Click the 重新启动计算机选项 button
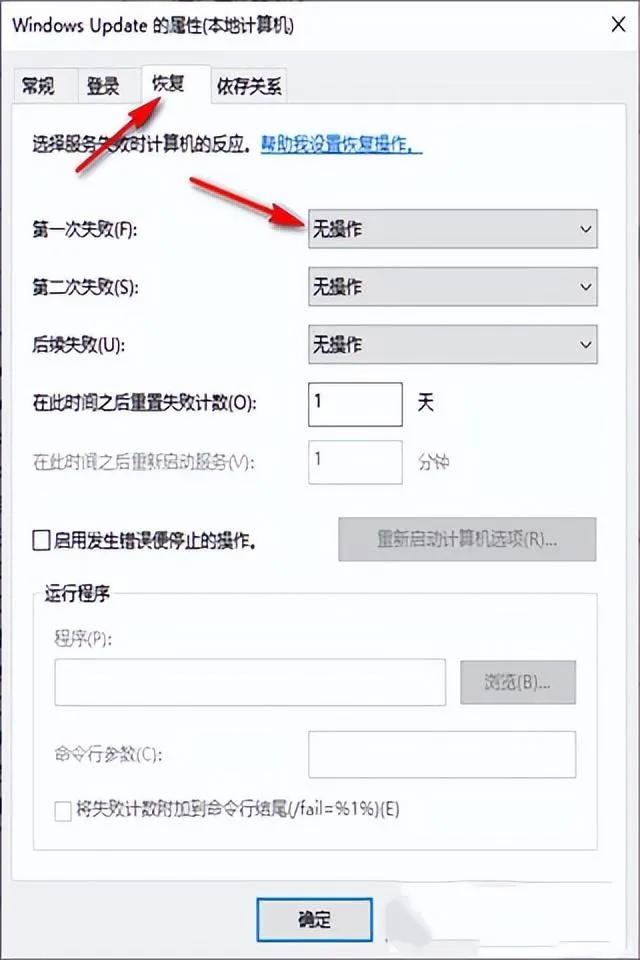The image size is (640, 960). pos(467,539)
